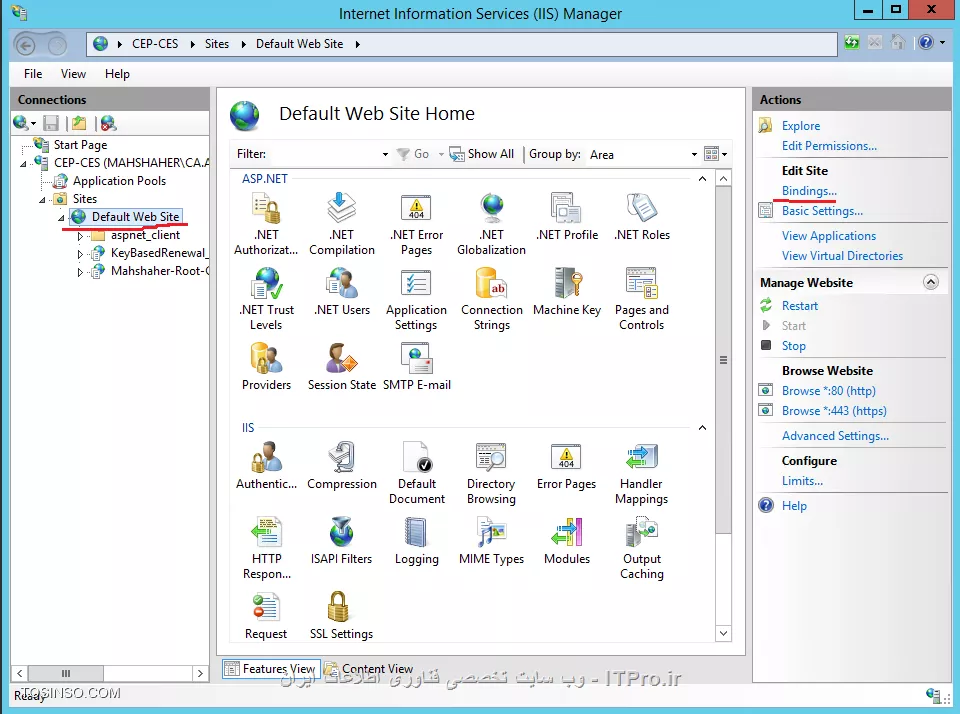The image size is (960, 714).
Task: Click Browse *:443 (https) link
Action: (834, 411)
